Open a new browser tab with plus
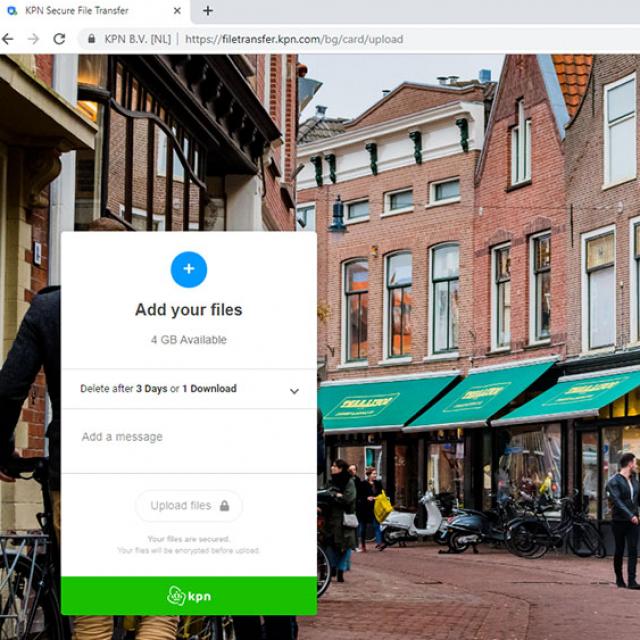Screen dimensions: 640x640 pyautogui.click(x=208, y=11)
